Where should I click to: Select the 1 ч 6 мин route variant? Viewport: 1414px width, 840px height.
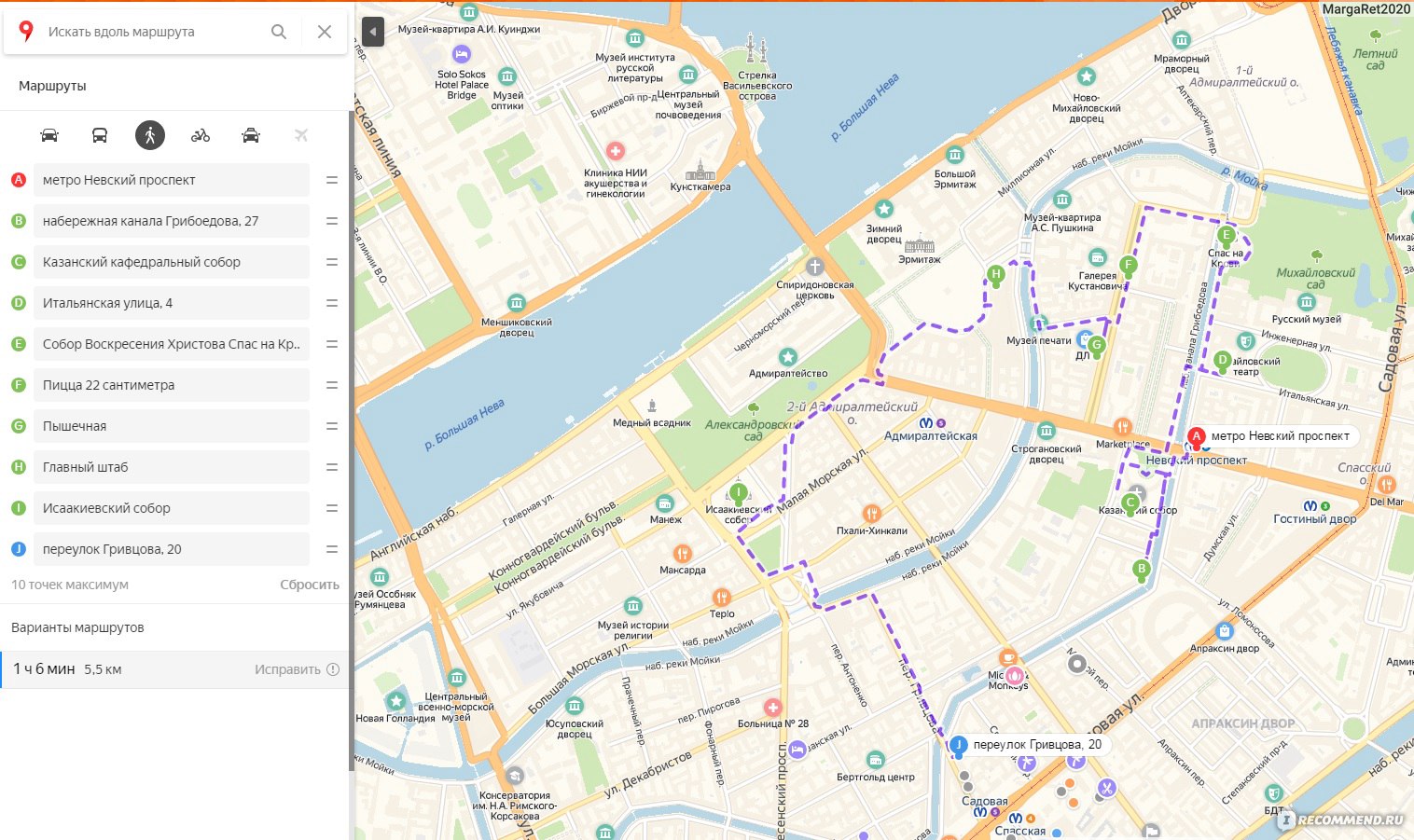click(x=175, y=669)
